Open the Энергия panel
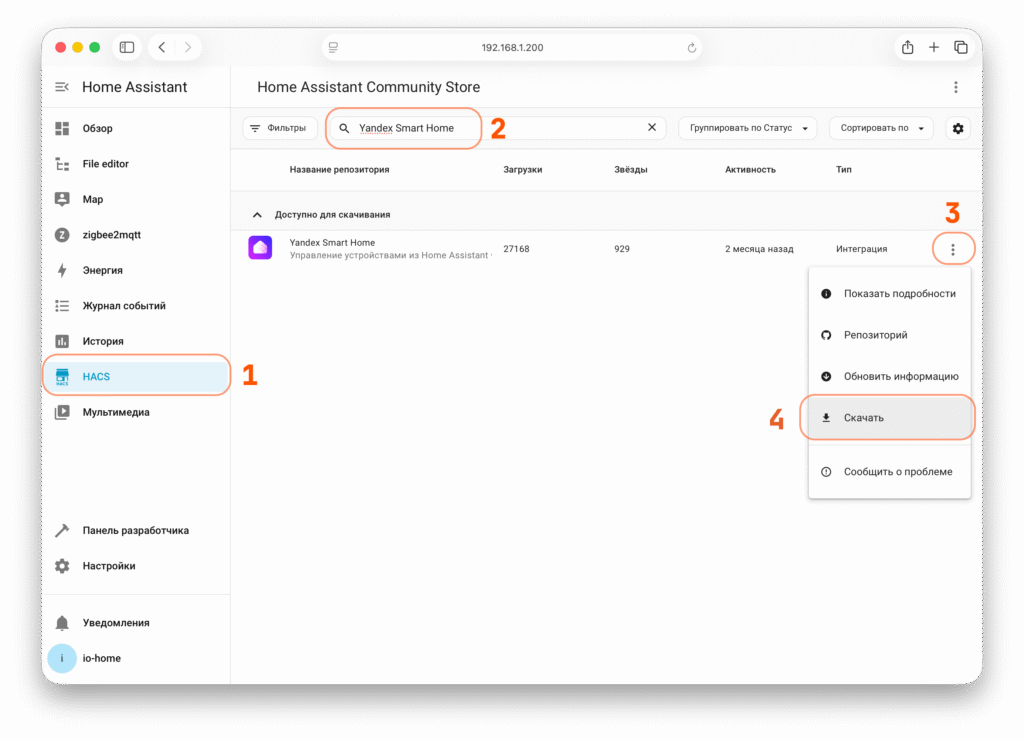 [x=102, y=270]
